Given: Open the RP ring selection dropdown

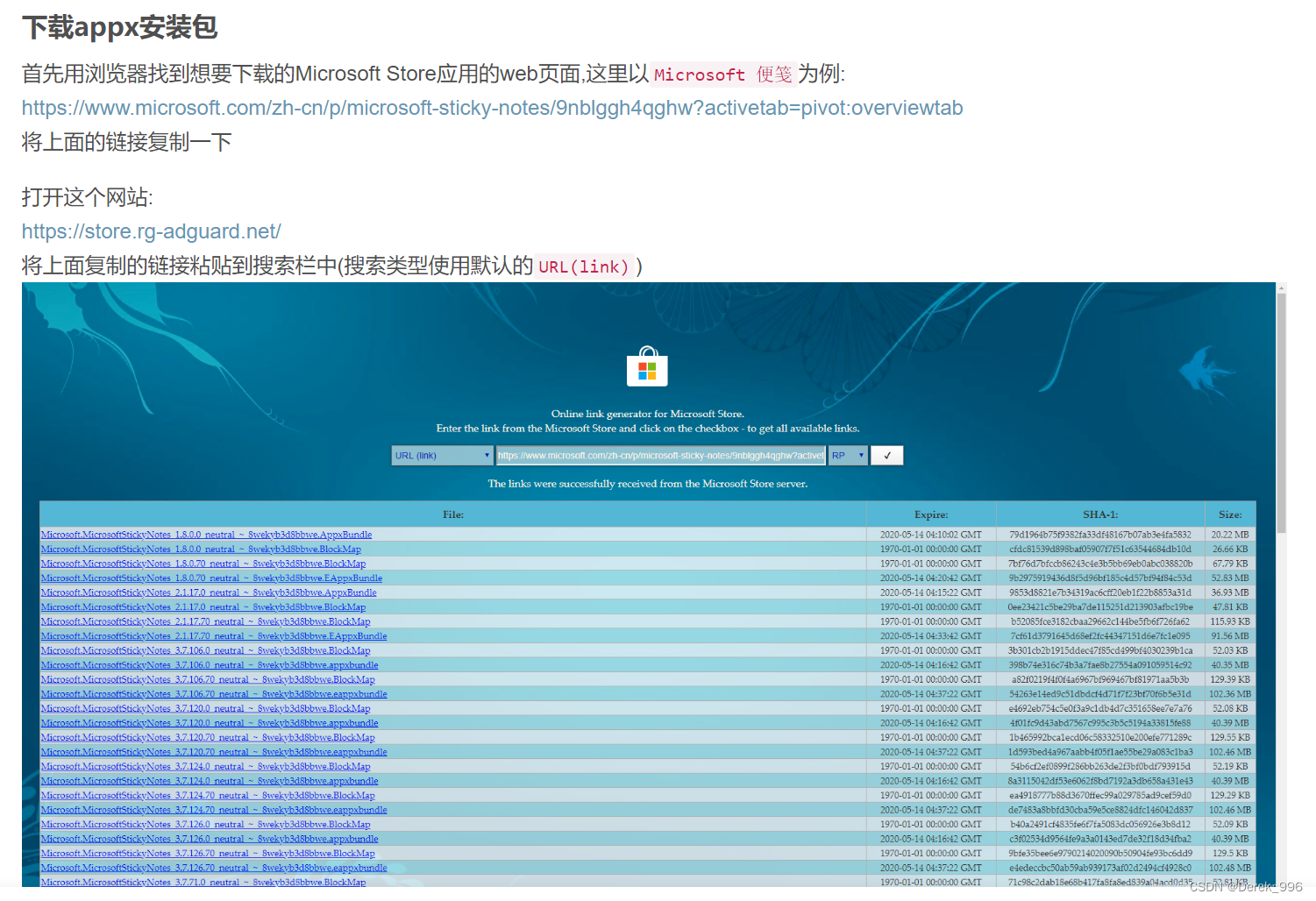Looking at the screenshot, I should tap(849, 456).
